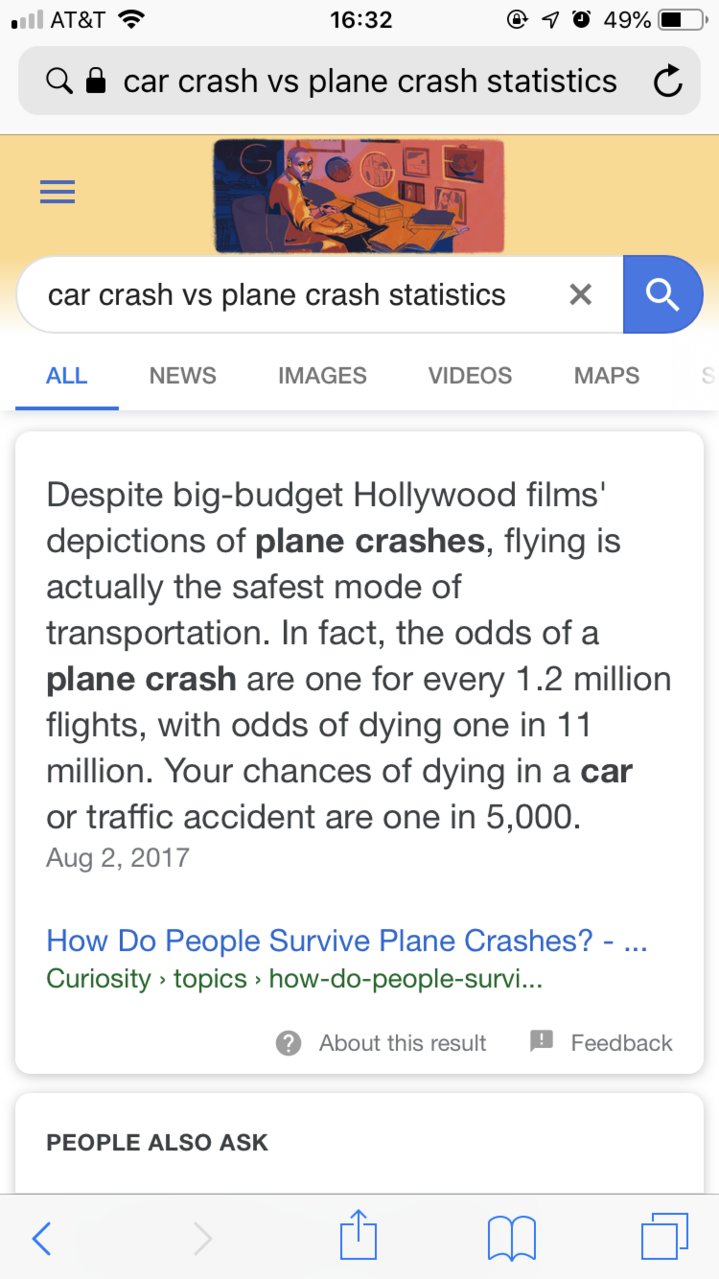Screen dimensions: 719x1279
Task: Send Feedback on the featured snippet
Action: 601,1043
